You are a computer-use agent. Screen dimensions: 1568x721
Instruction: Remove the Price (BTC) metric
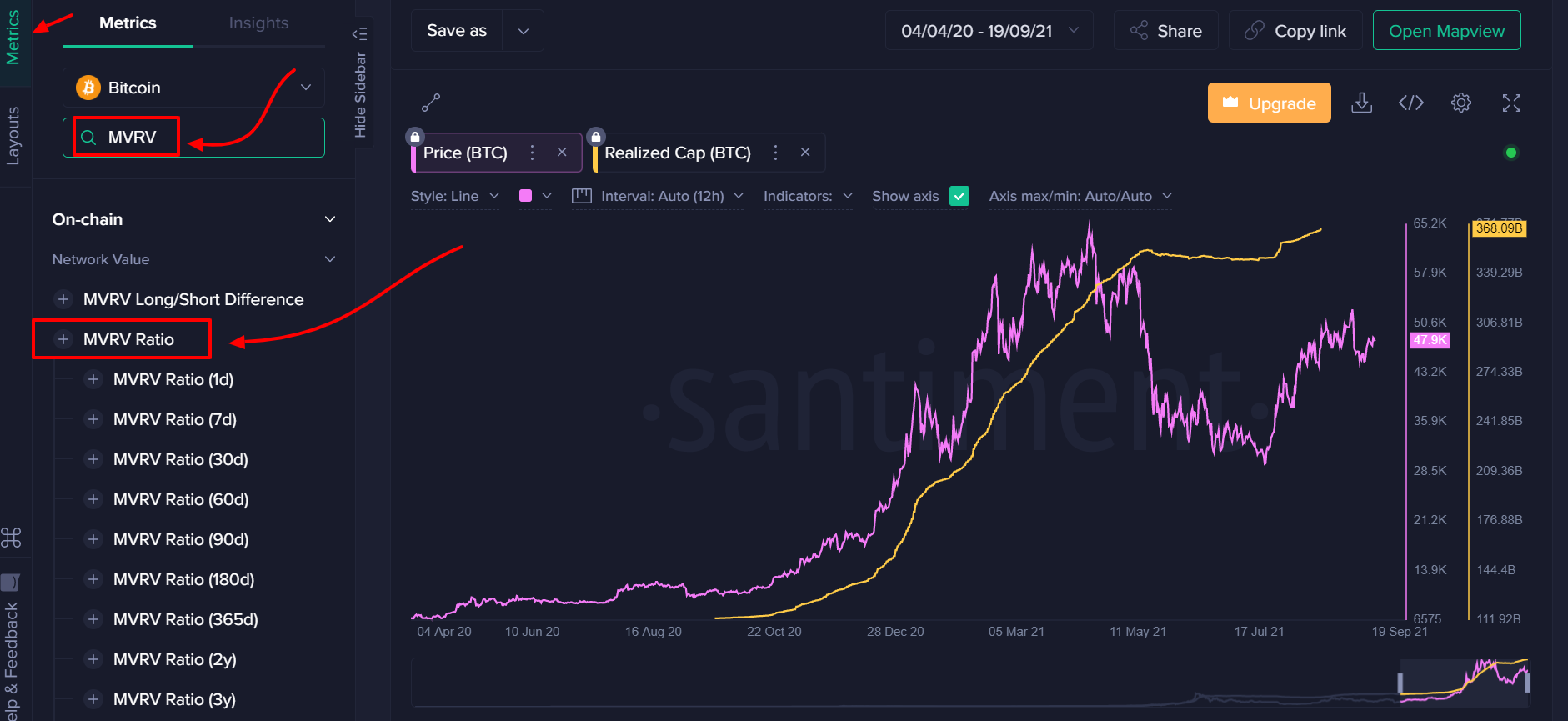562,153
